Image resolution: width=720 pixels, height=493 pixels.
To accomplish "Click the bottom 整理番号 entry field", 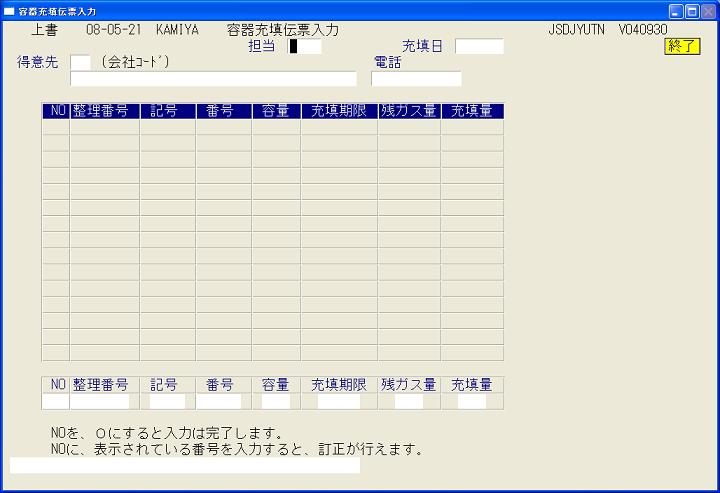I will 100,402.
